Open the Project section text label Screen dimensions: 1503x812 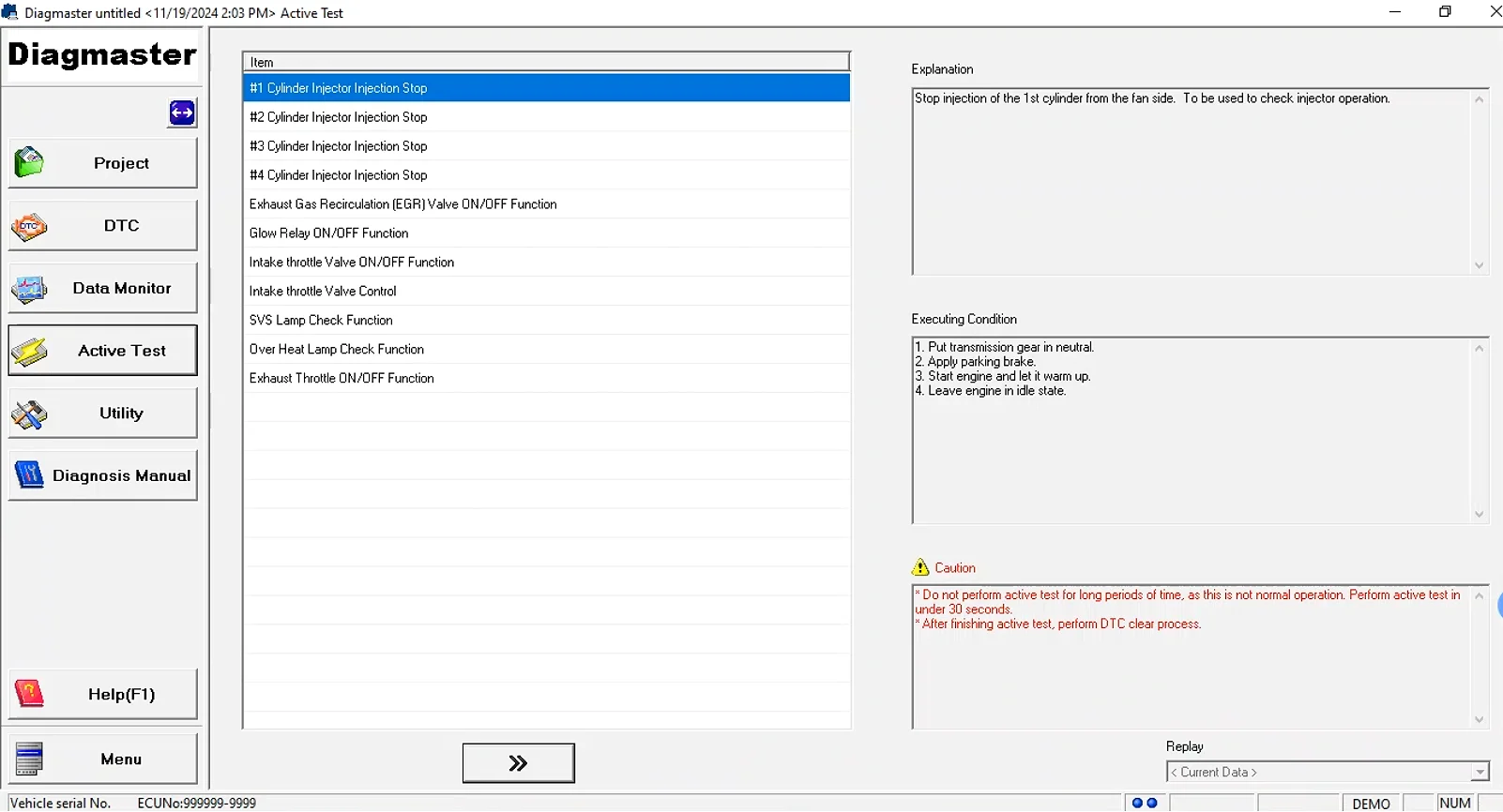(x=121, y=163)
